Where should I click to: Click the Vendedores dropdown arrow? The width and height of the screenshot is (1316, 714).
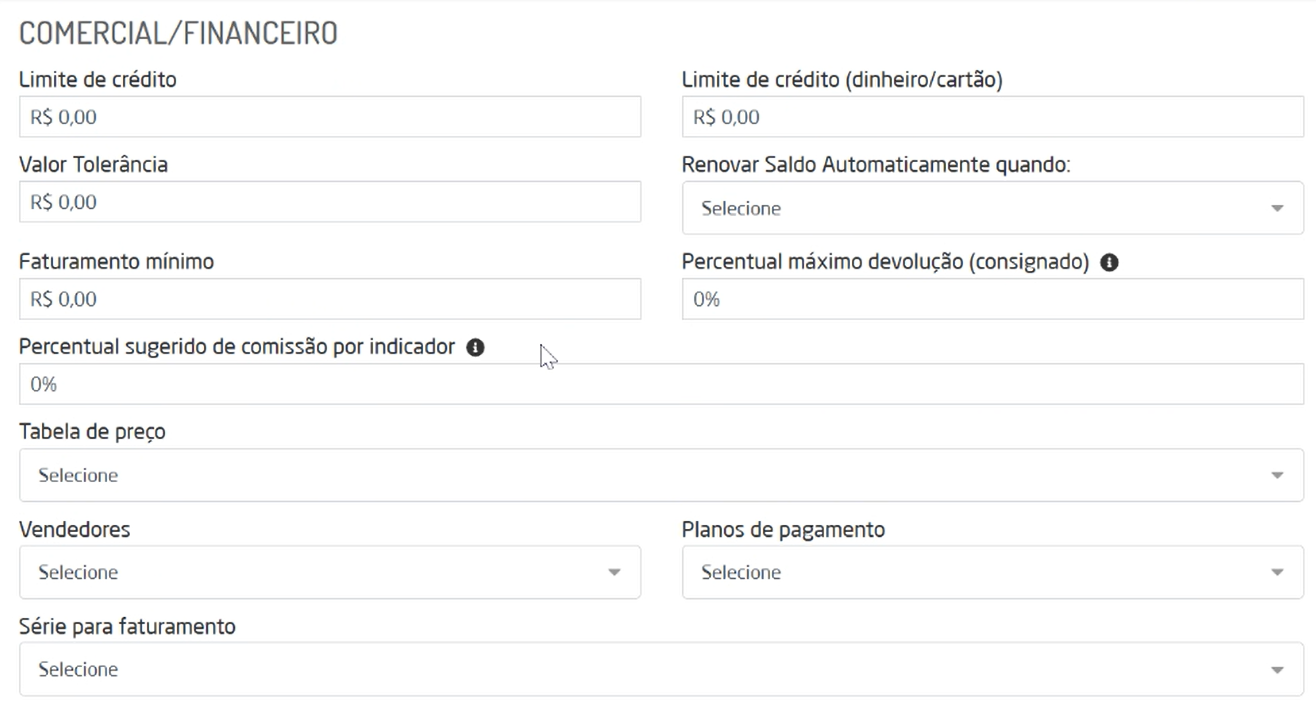pyautogui.click(x=614, y=573)
